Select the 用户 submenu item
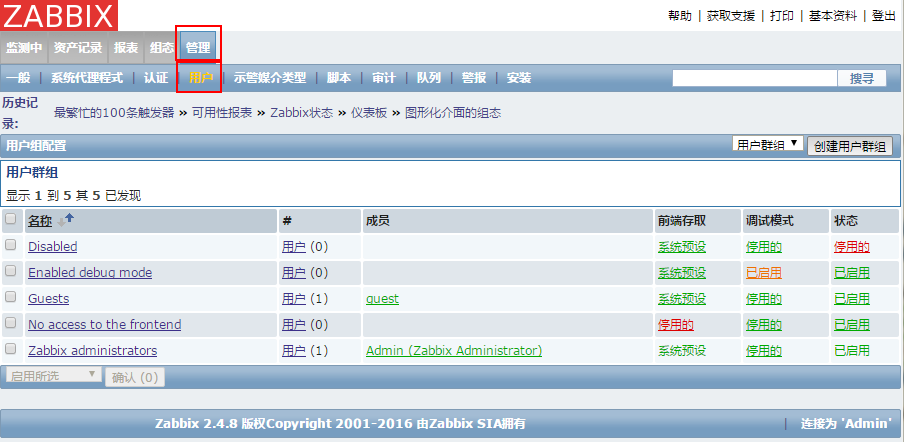This screenshot has width=904, height=442. click(201, 78)
